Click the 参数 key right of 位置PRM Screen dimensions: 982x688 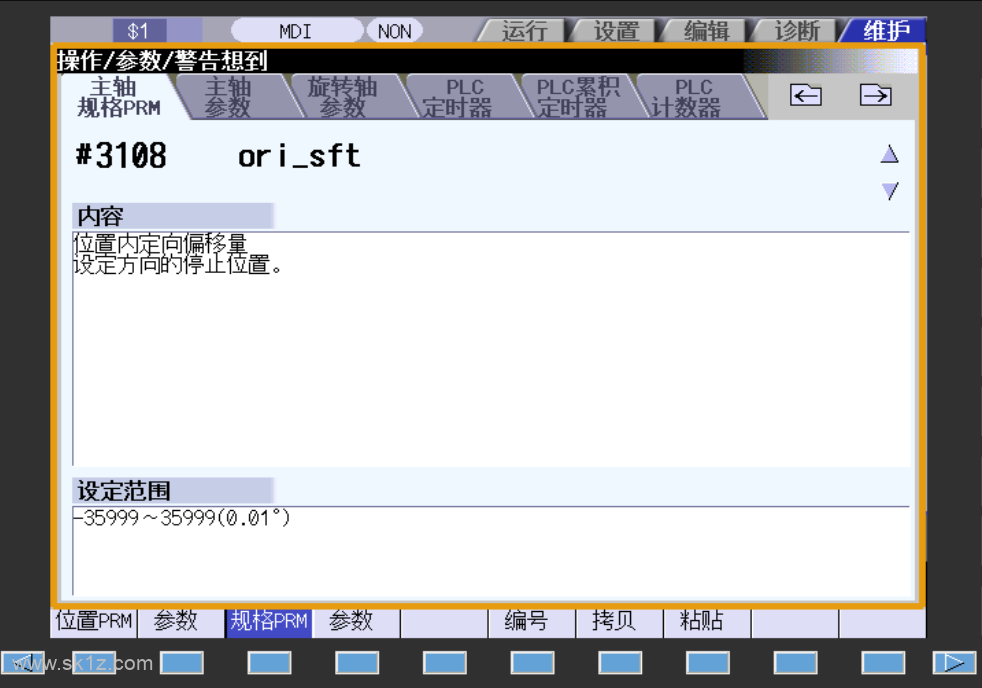pos(181,622)
